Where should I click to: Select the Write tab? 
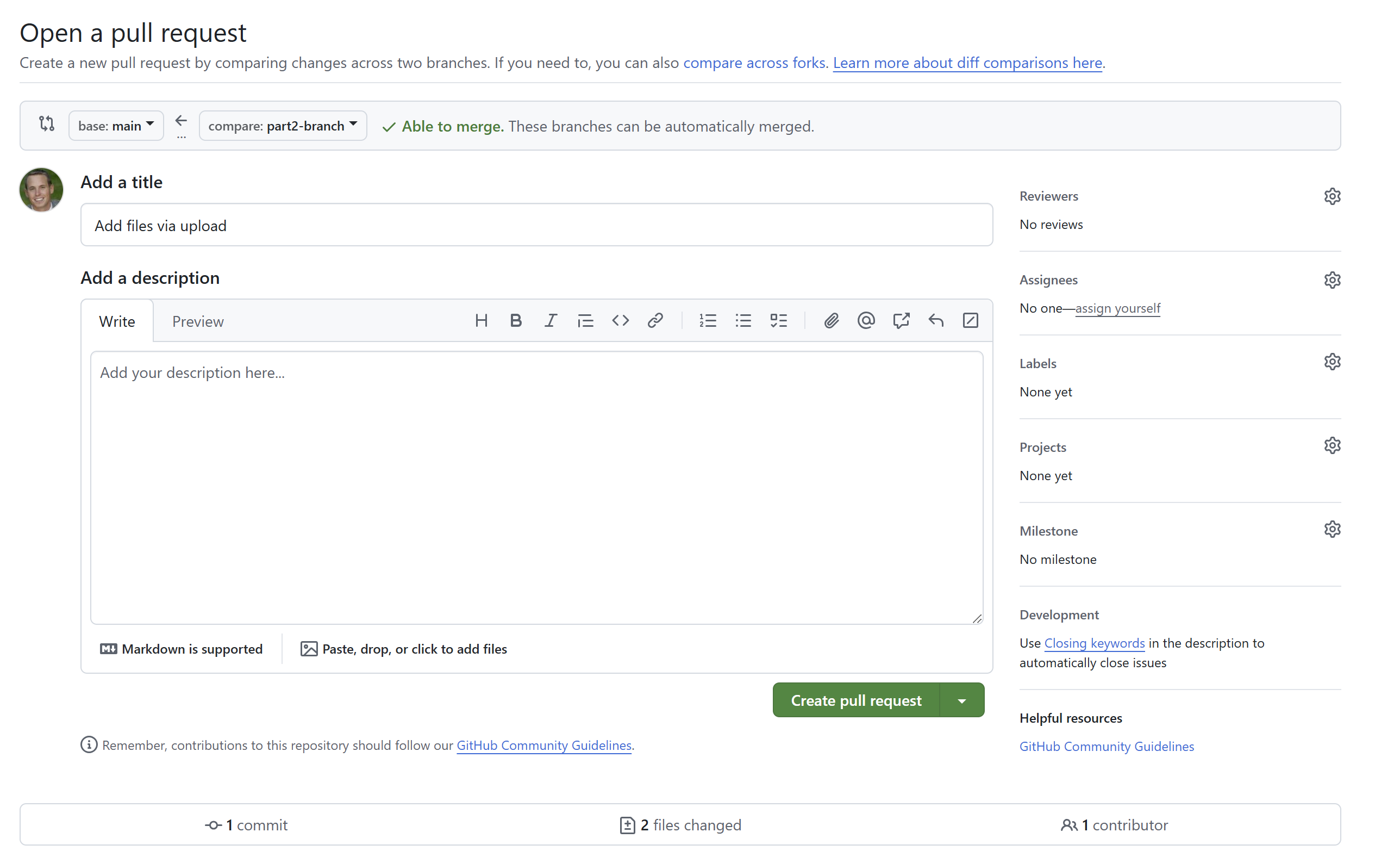pyautogui.click(x=117, y=322)
